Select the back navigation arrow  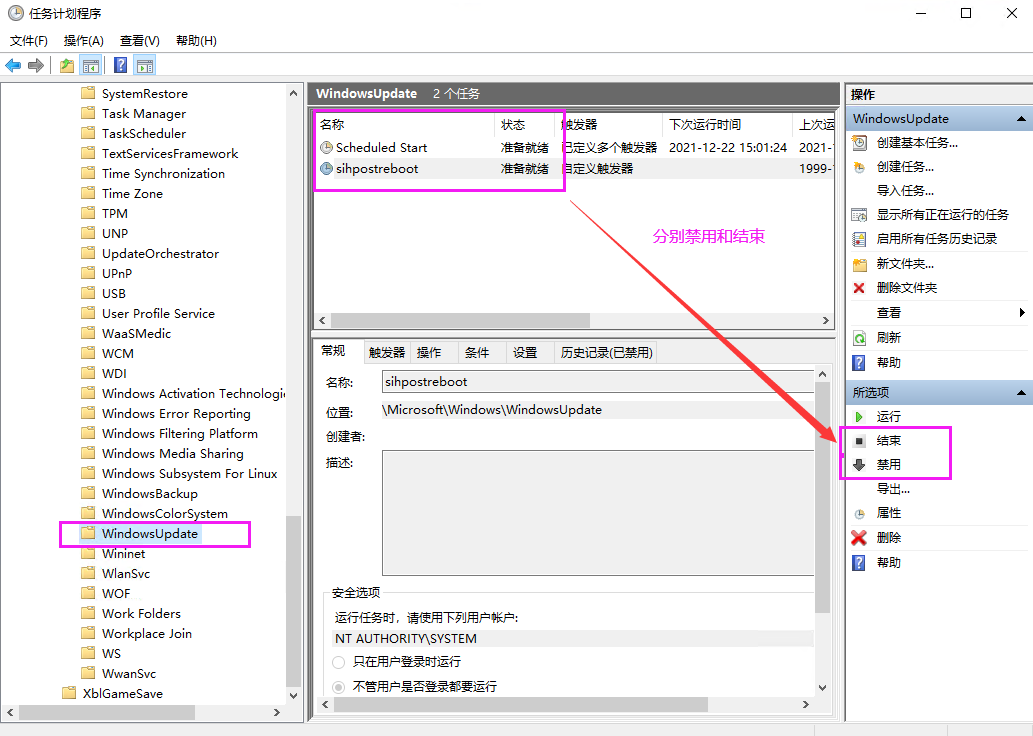click(12, 66)
